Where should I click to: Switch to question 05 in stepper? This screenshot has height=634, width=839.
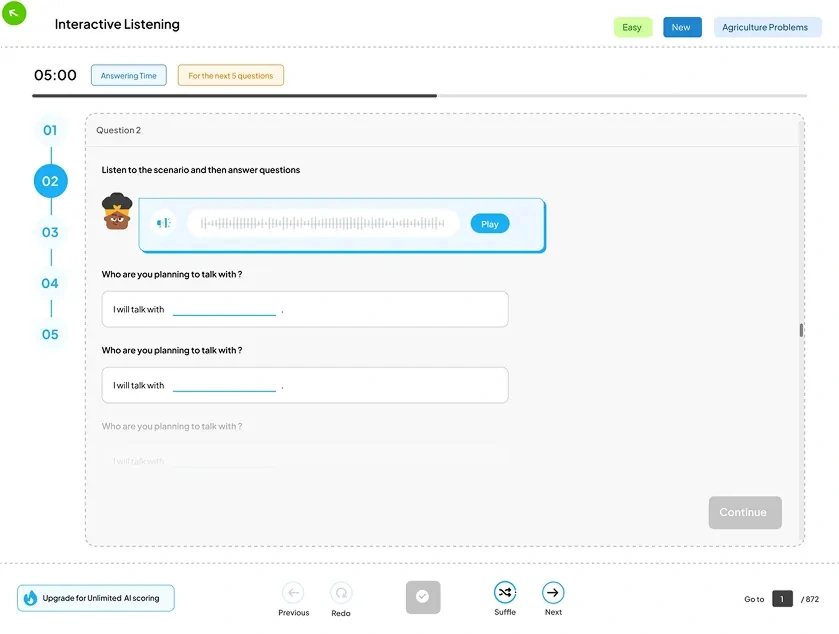click(x=50, y=334)
